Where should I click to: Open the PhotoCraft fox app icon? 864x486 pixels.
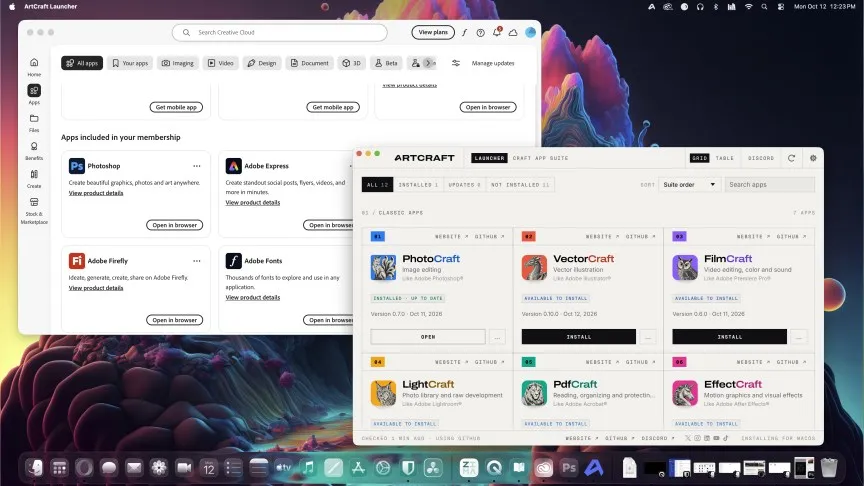[x=383, y=267]
